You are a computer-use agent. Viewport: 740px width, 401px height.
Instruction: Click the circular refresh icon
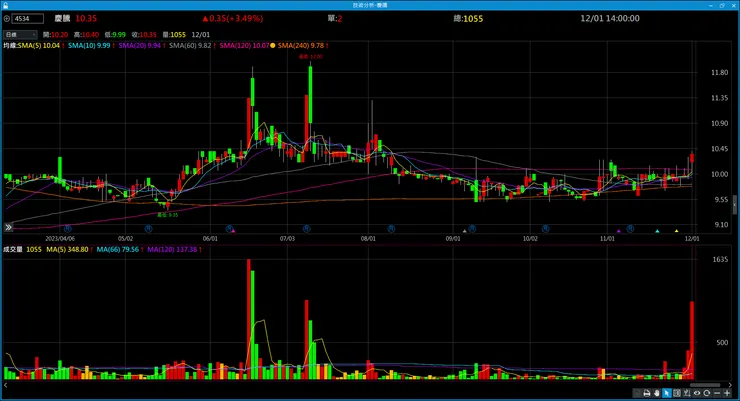point(706,393)
